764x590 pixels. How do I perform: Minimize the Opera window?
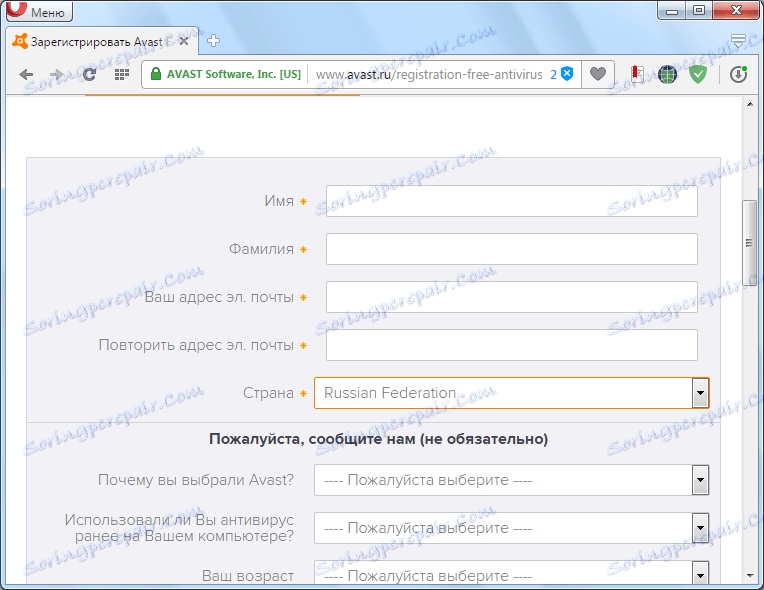click(672, 10)
